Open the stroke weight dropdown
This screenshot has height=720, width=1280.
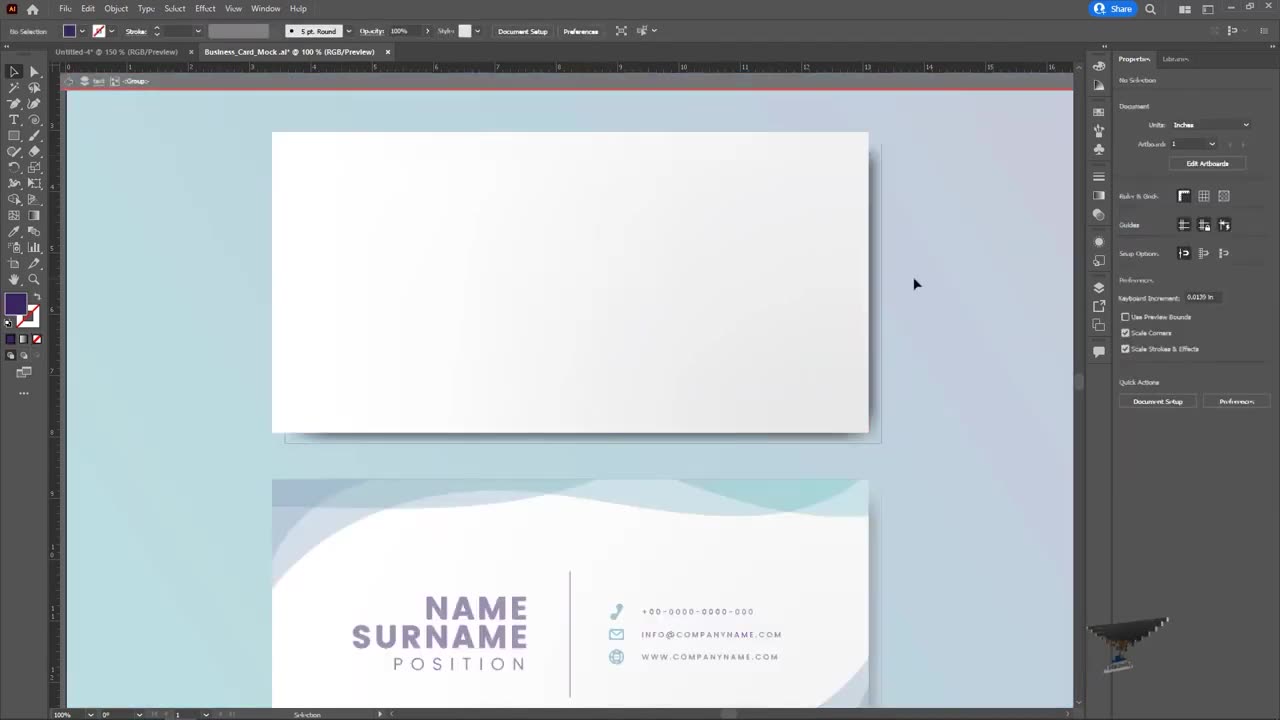tap(198, 31)
